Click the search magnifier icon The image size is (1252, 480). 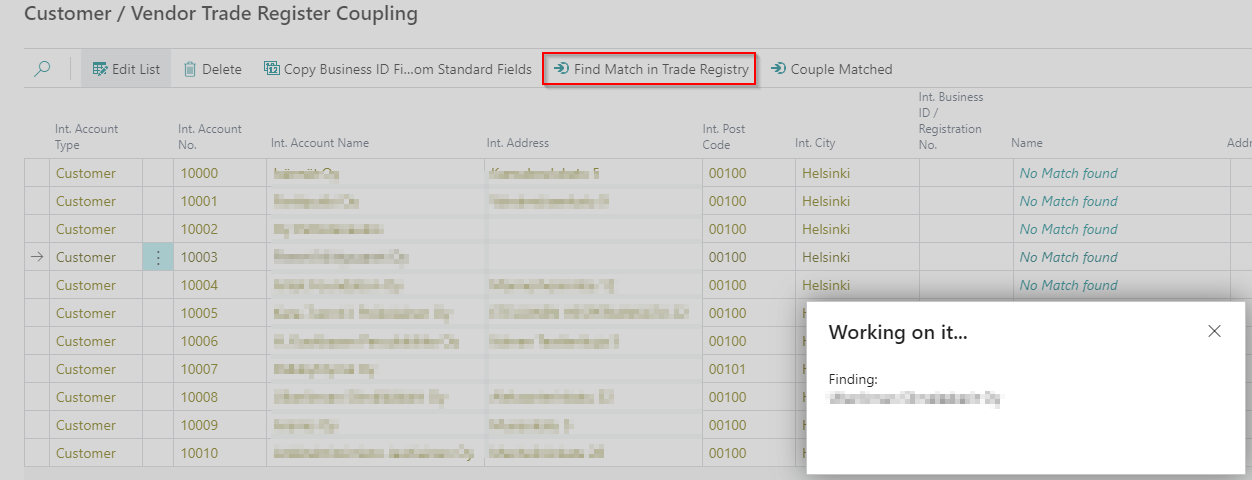(42, 69)
